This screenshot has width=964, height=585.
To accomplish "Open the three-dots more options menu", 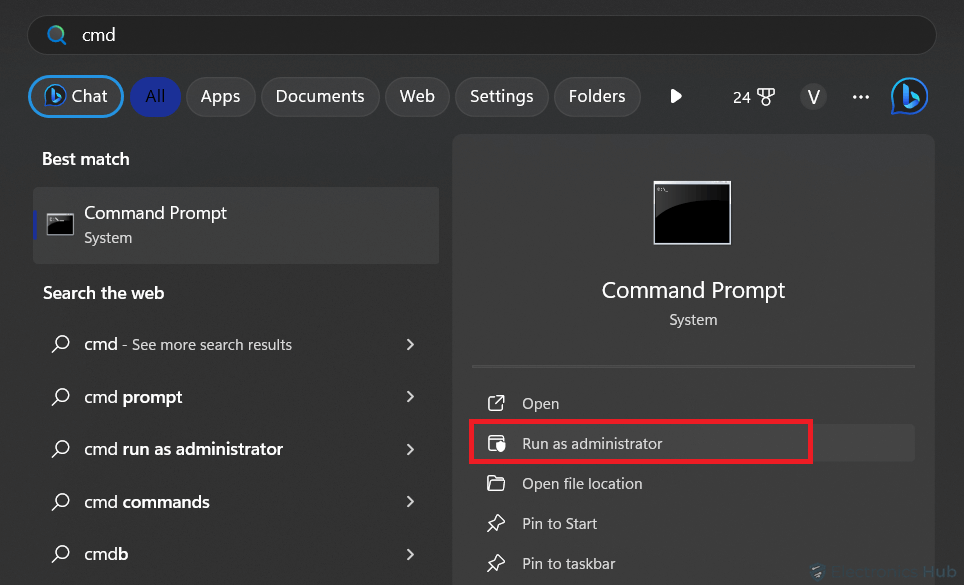I will pyautogui.click(x=861, y=97).
